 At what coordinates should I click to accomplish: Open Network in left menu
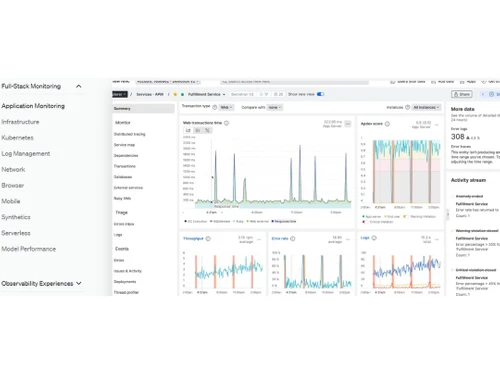pyautogui.click(x=13, y=170)
